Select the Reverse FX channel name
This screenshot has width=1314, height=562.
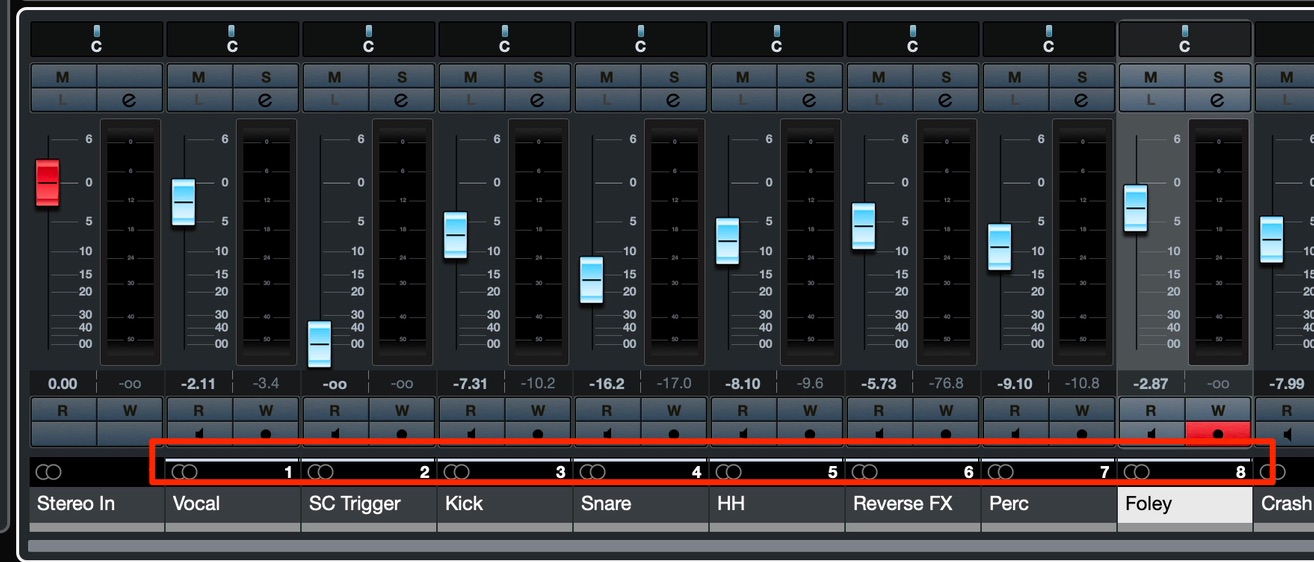click(x=903, y=504)
